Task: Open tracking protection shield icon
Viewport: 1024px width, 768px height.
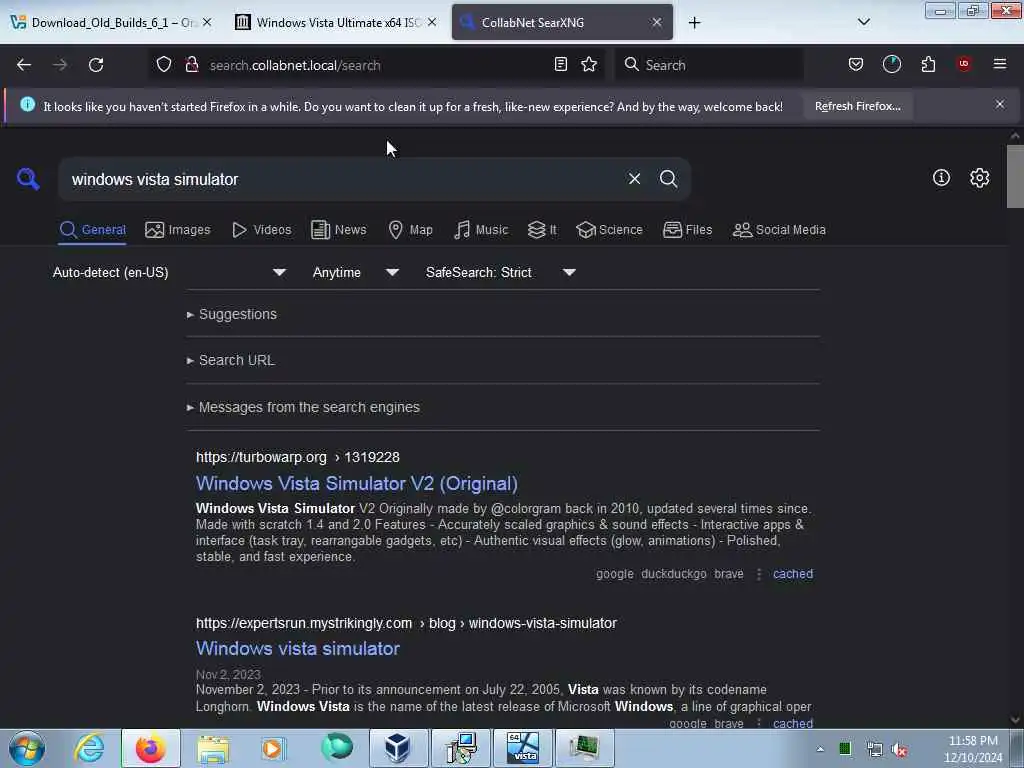Action: 164,65
